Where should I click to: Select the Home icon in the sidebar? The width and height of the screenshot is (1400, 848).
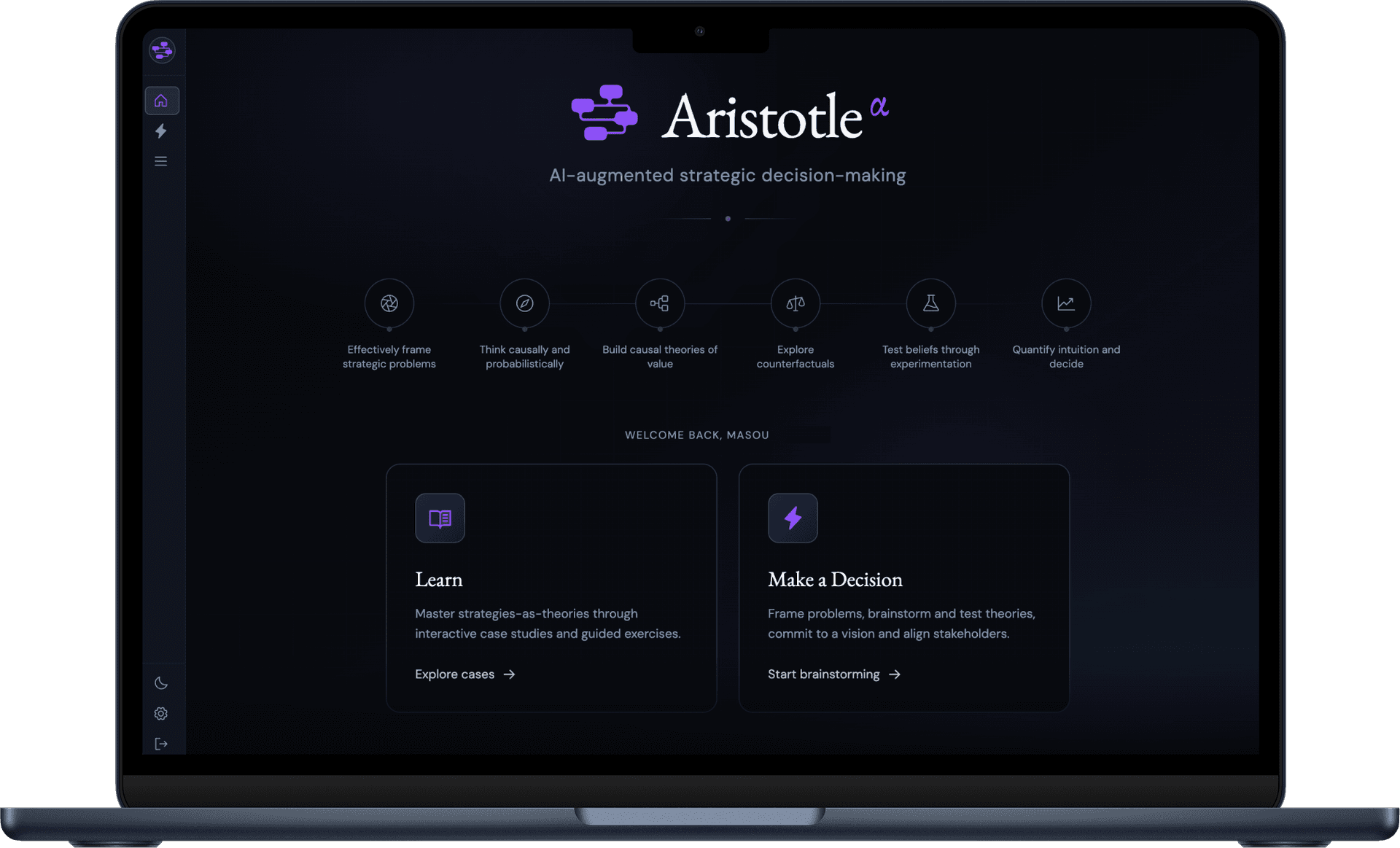(x=161, y=101)
